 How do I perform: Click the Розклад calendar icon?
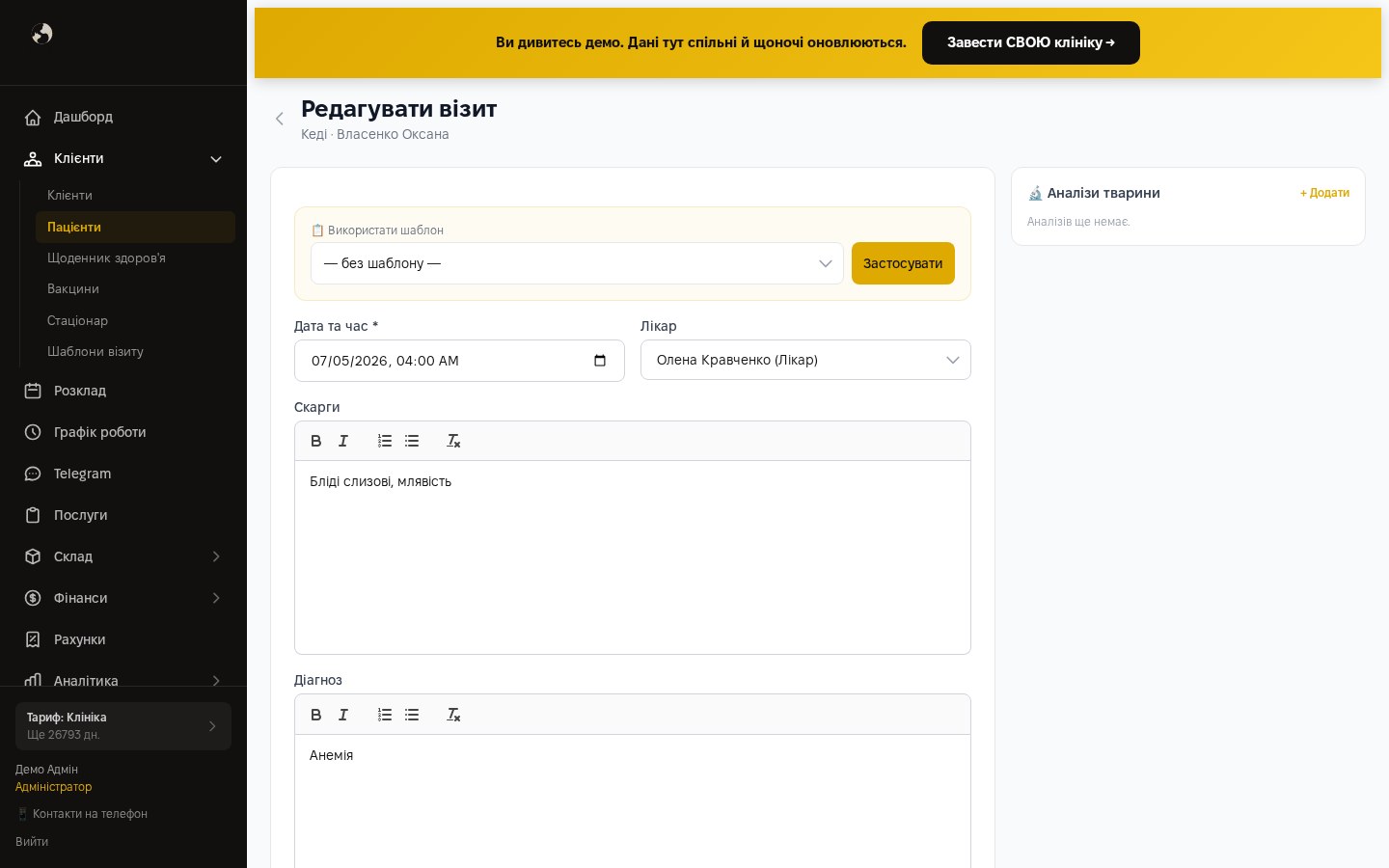tap(33, 391)
